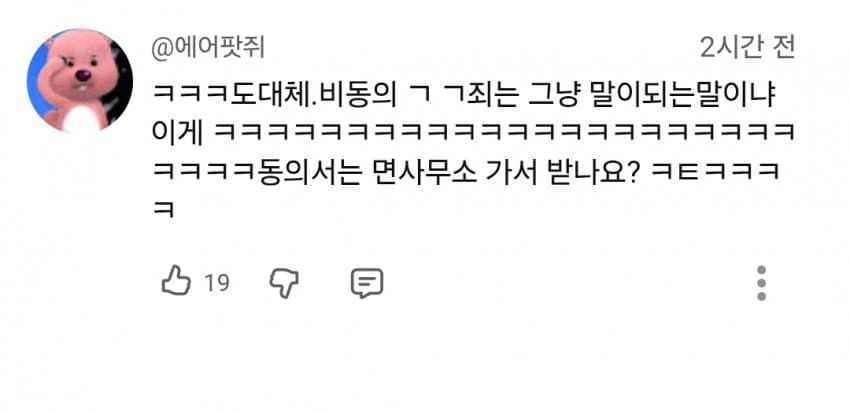Click the like count 19

217,282
